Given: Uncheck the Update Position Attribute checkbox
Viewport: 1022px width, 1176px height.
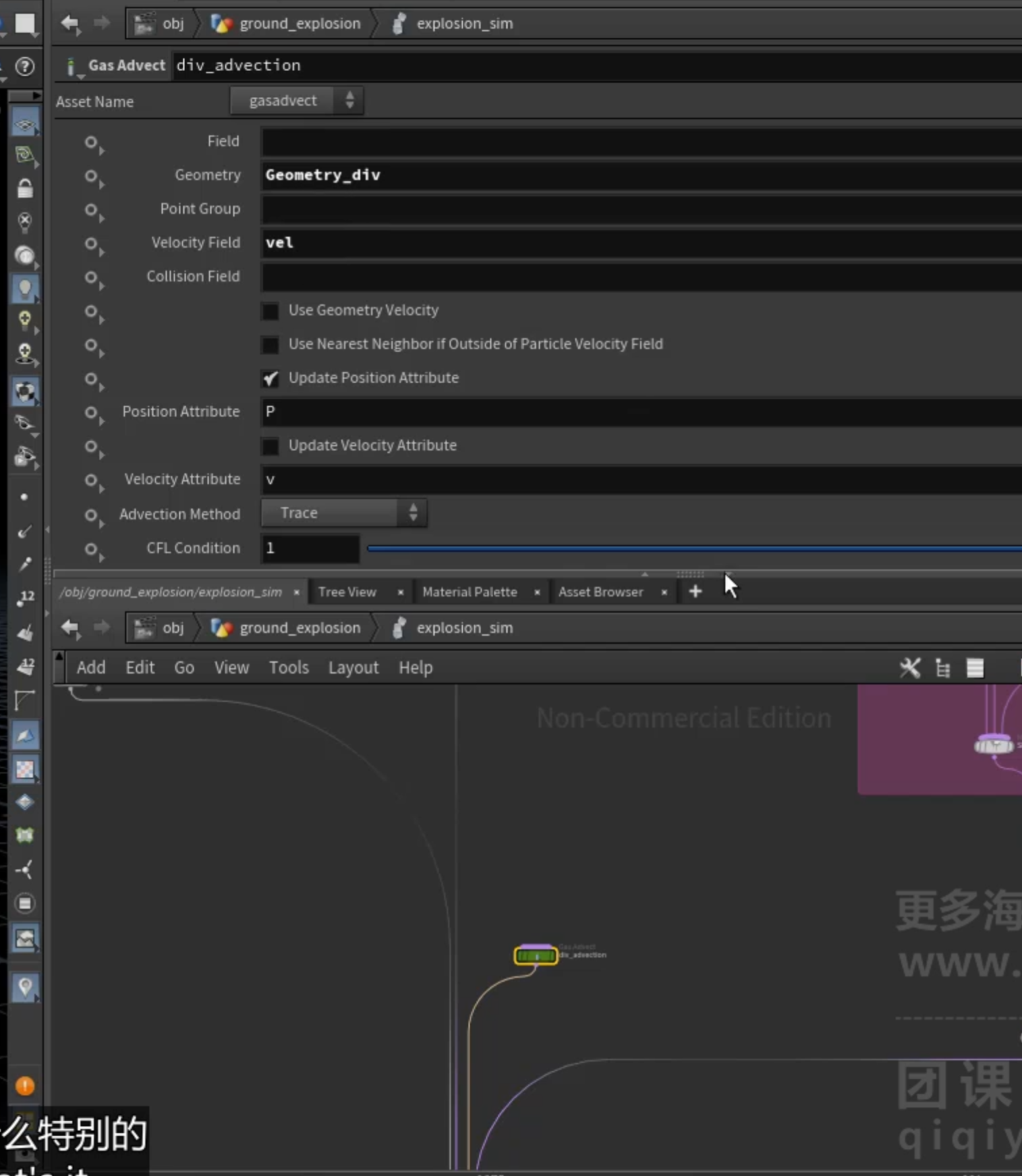Looking at the screenshot, I should (270, 379).
